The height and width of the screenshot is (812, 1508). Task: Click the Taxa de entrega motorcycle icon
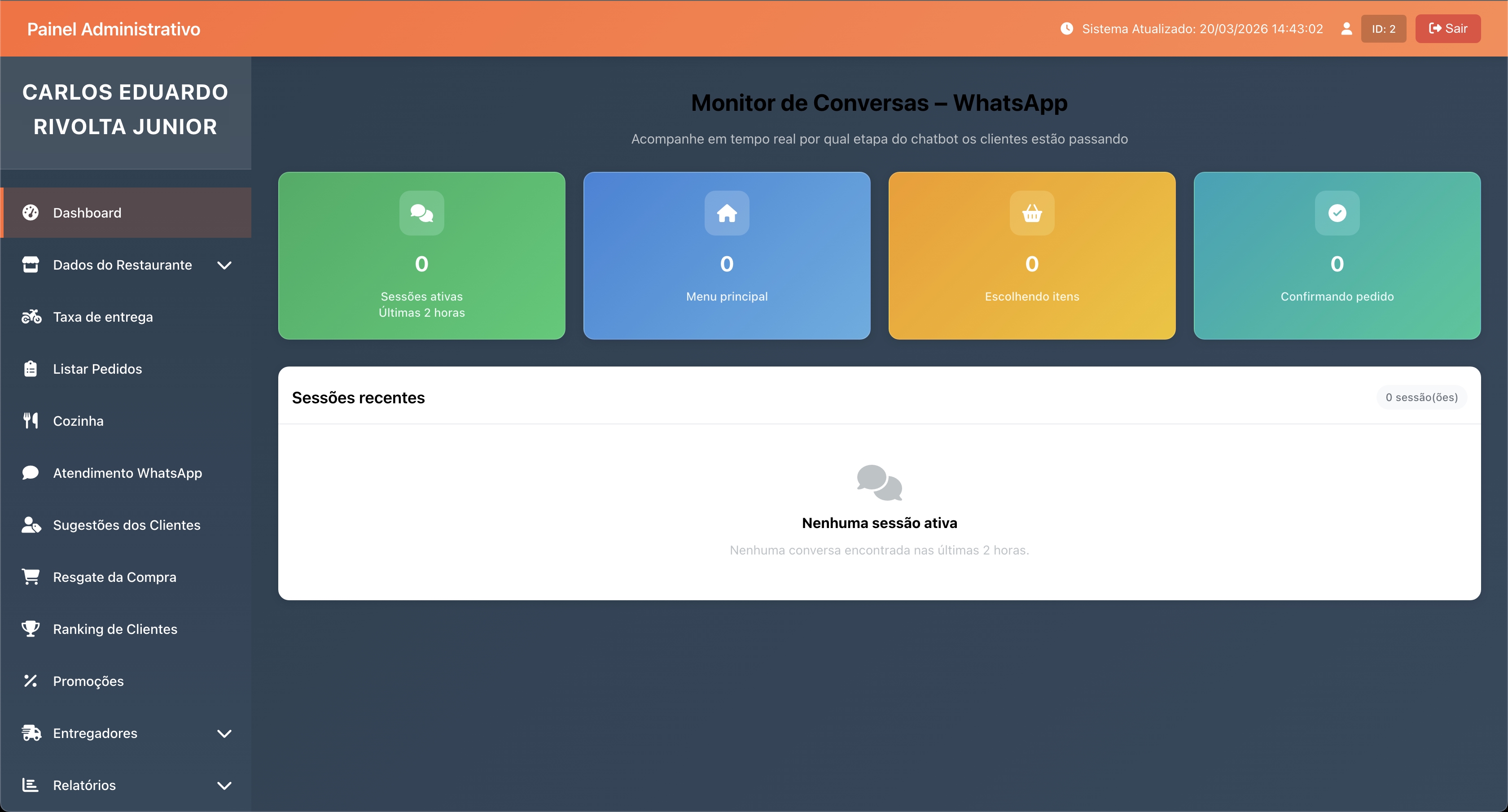click(31, 316)
